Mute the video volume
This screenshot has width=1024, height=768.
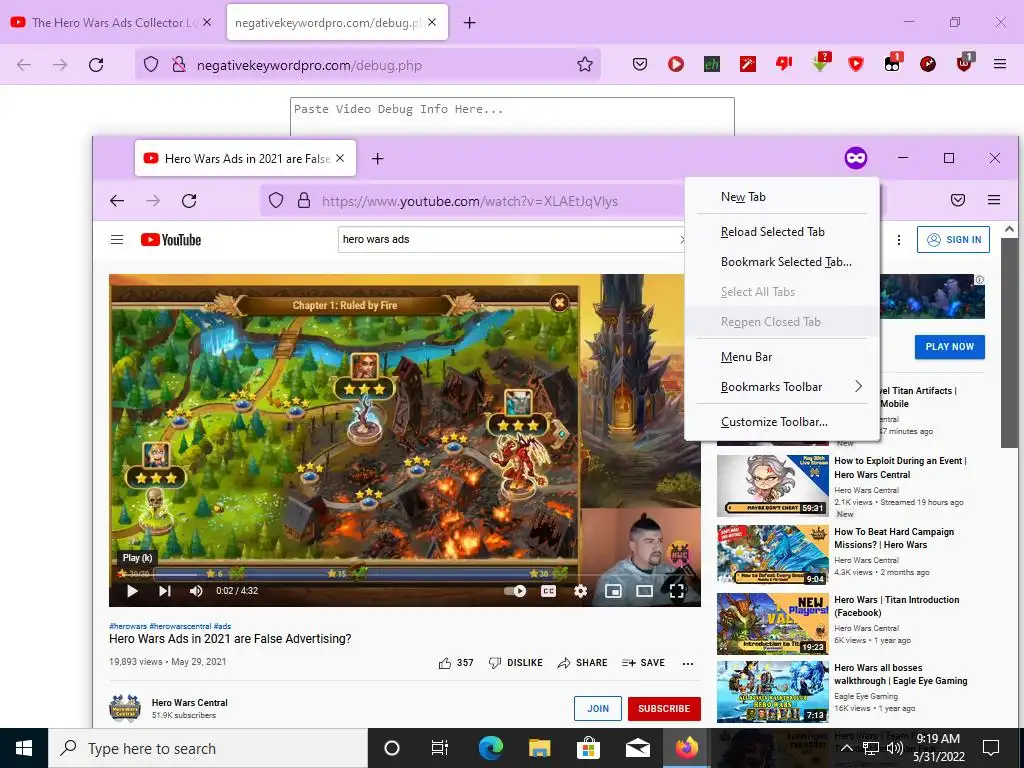[196, 591]
